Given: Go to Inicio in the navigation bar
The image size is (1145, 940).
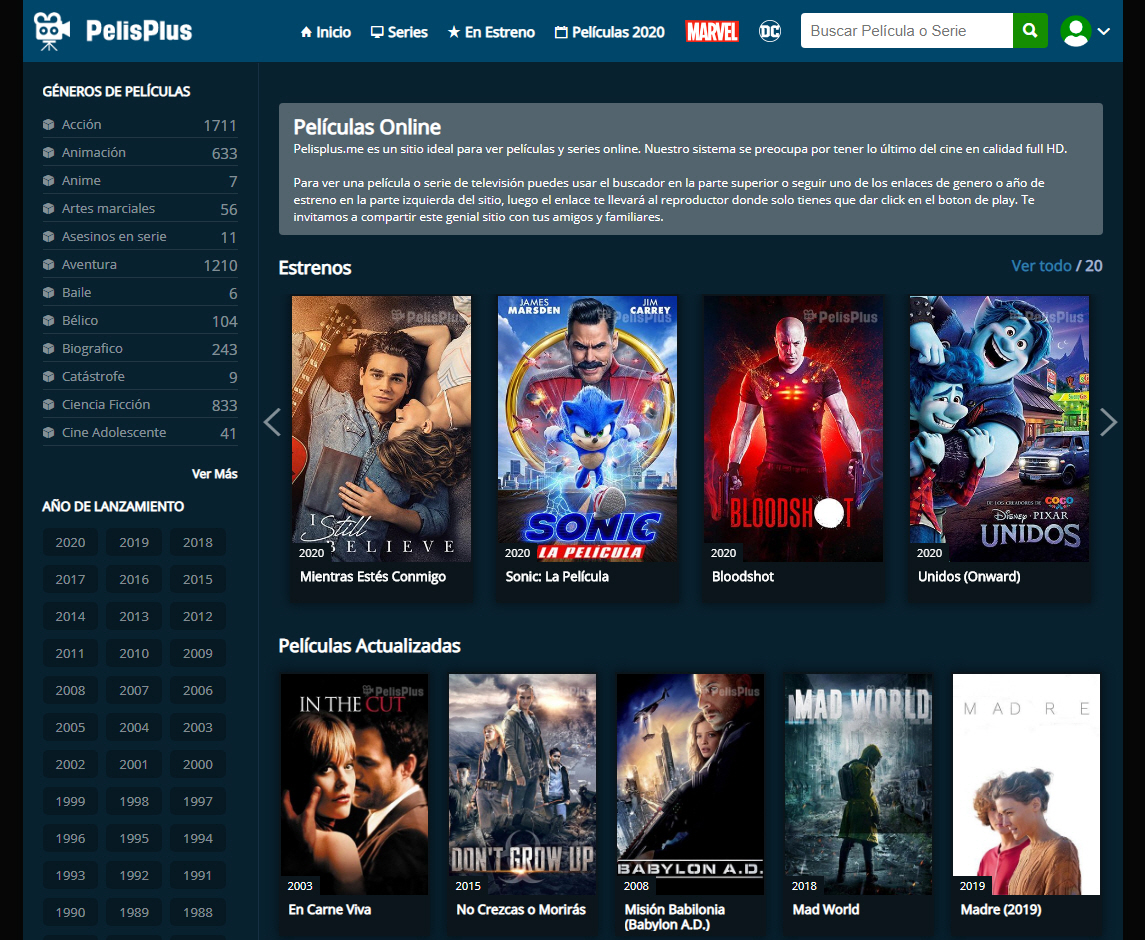Looking at the screenshot, I should pos(326,32).
